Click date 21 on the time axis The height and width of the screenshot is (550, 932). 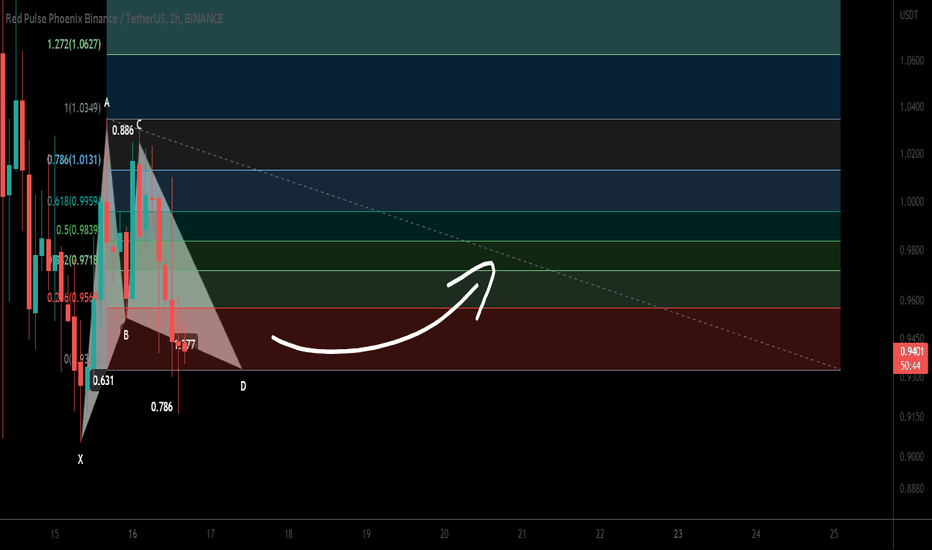[x=522, y=534]
